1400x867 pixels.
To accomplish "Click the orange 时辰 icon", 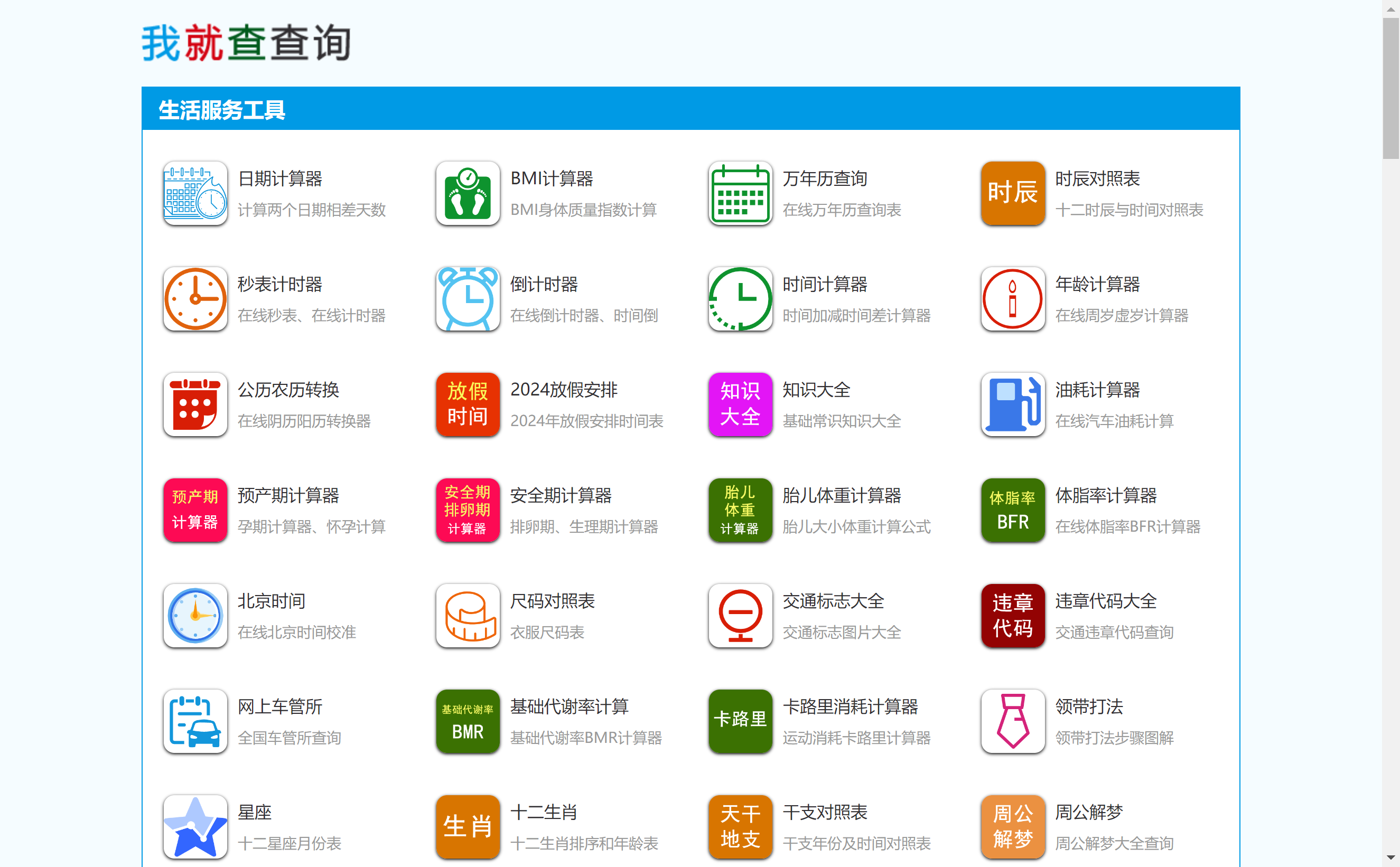I will click(1012, 193).
